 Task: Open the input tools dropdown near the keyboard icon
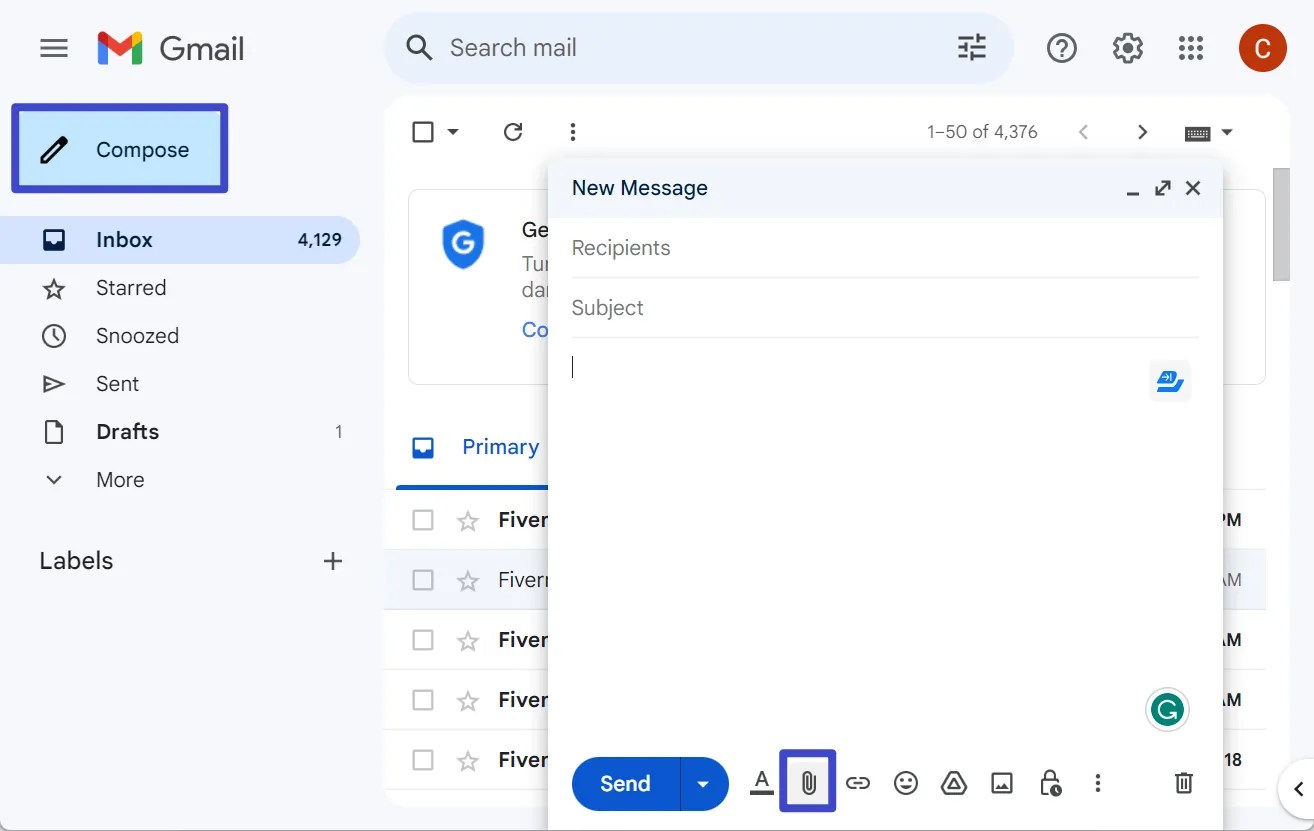click(x=1229, y=131)
